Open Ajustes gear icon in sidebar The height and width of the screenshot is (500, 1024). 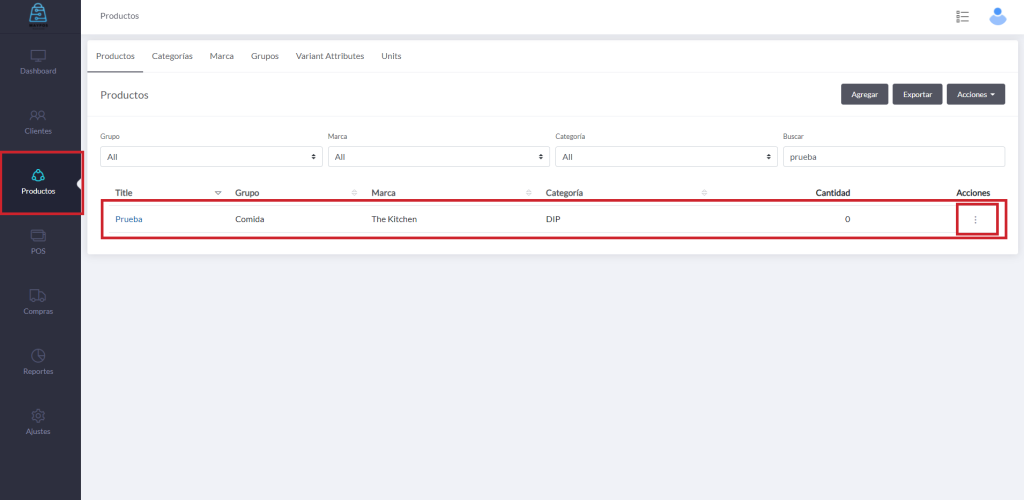tap(38, 416)
